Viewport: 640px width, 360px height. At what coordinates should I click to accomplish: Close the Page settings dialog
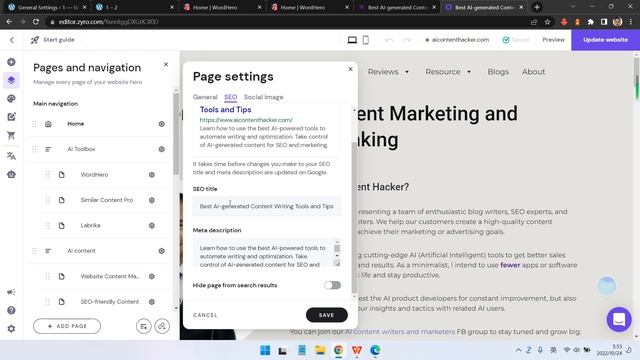350,69
